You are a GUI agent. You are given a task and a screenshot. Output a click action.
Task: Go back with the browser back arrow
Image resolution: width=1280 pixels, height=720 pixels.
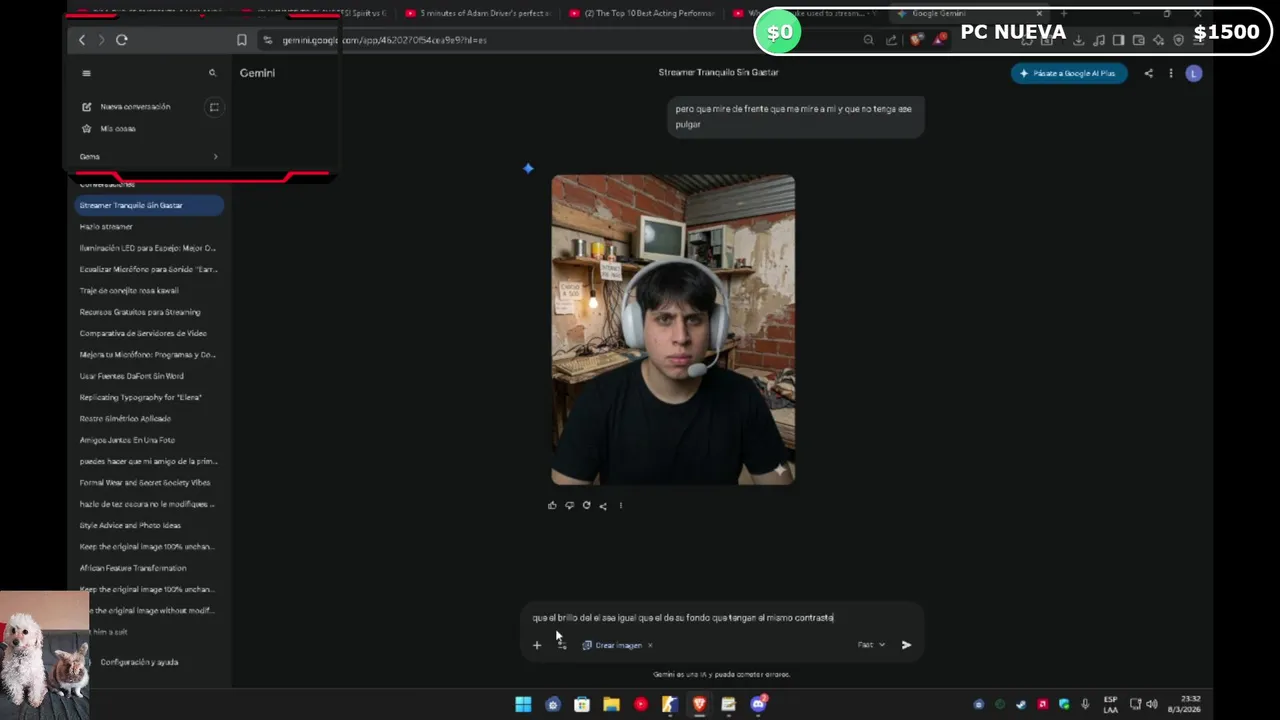tap(82, 40)
